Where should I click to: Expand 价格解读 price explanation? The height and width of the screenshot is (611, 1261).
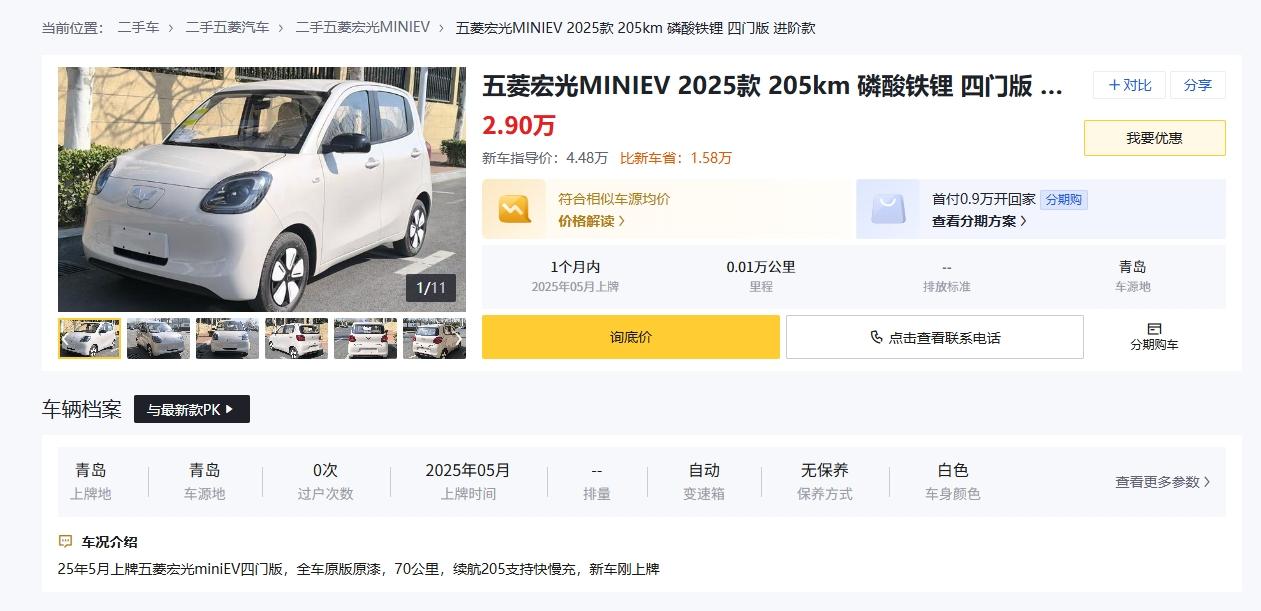click(591, 221)
